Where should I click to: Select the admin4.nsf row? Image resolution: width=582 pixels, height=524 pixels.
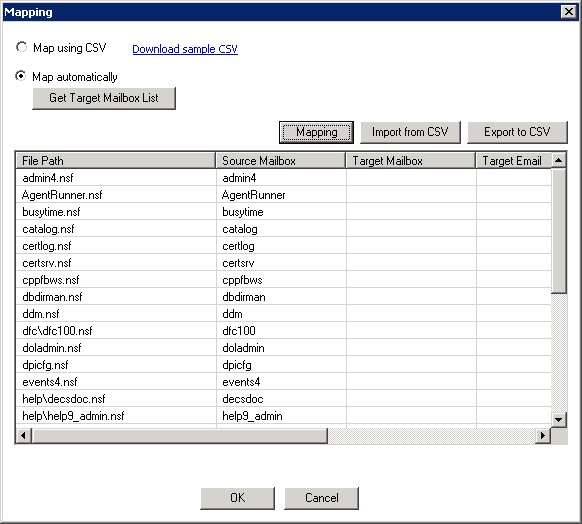tap(284, 178)
